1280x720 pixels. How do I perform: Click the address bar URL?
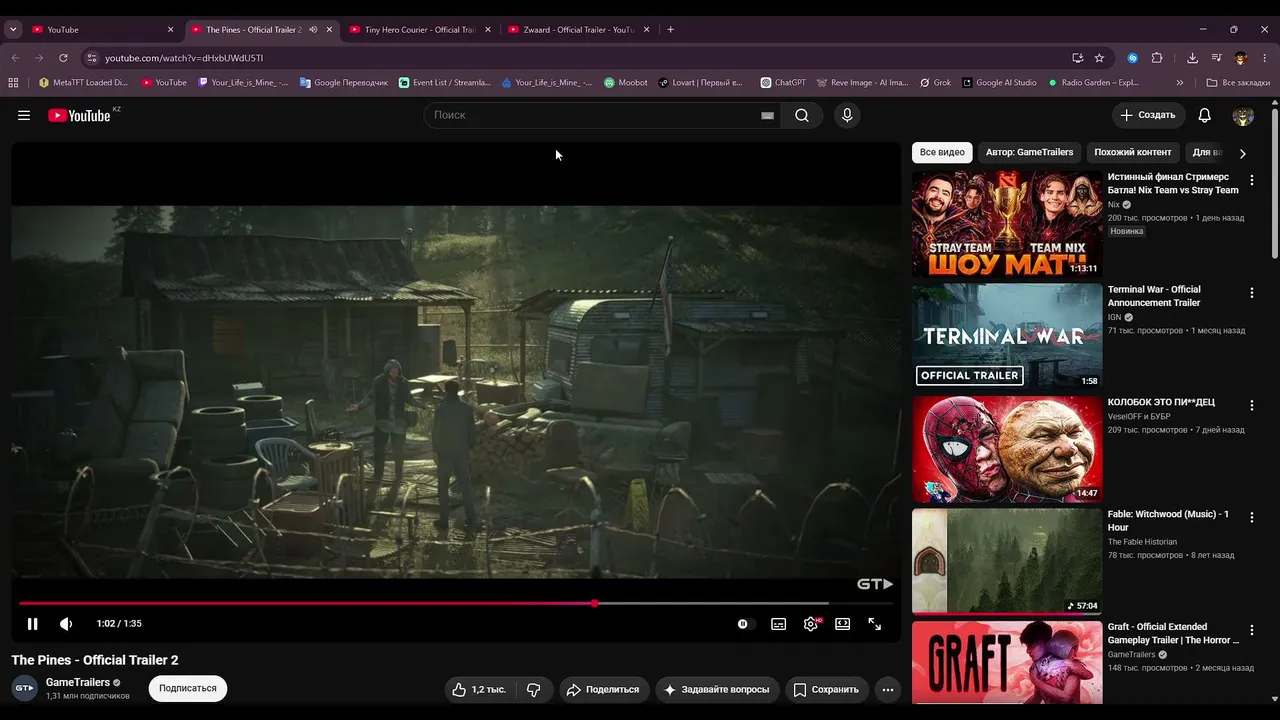[184, 58]
